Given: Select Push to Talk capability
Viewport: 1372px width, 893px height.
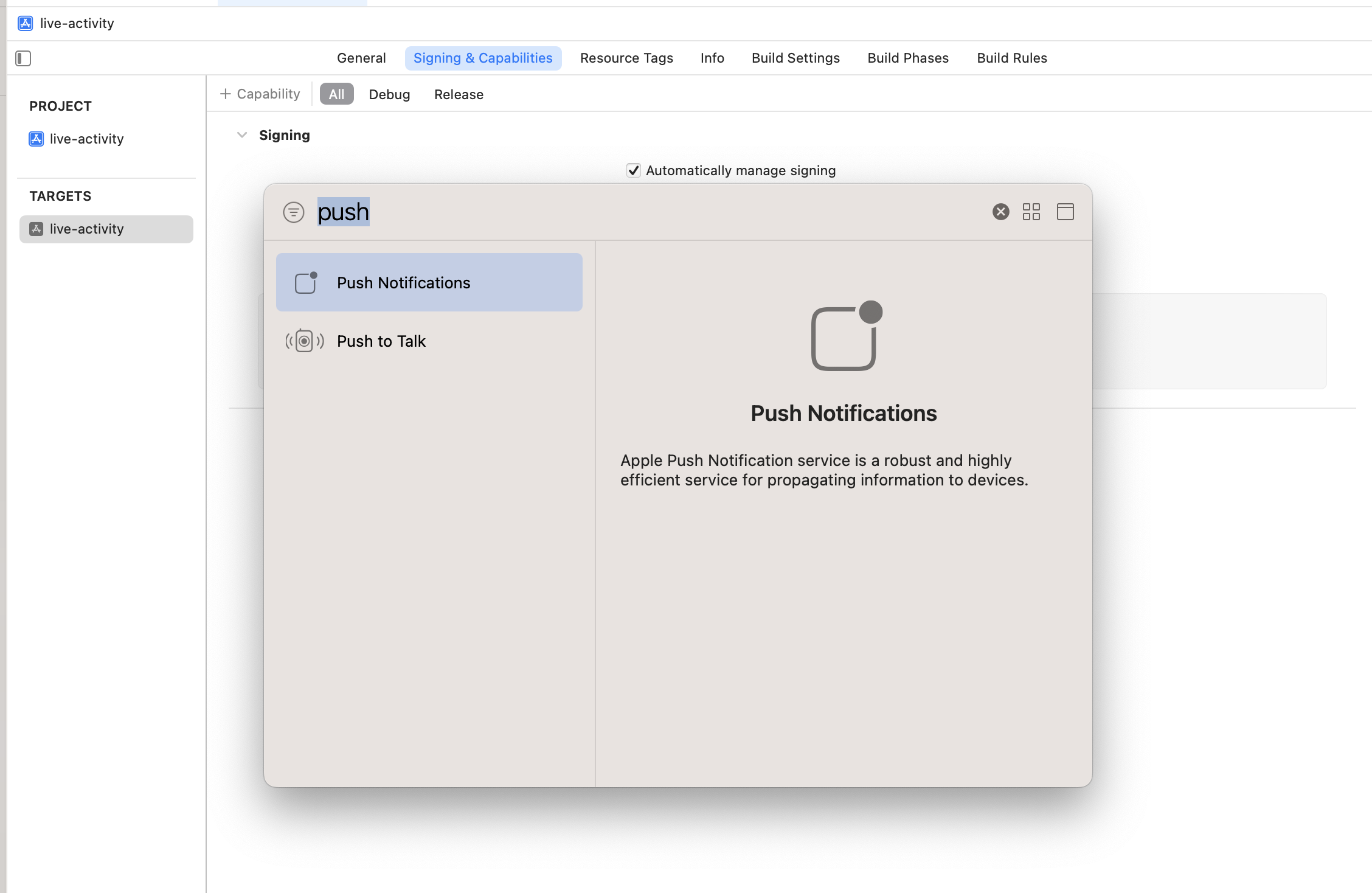Looking at the screenshot, I should click(x=381, y=341).
